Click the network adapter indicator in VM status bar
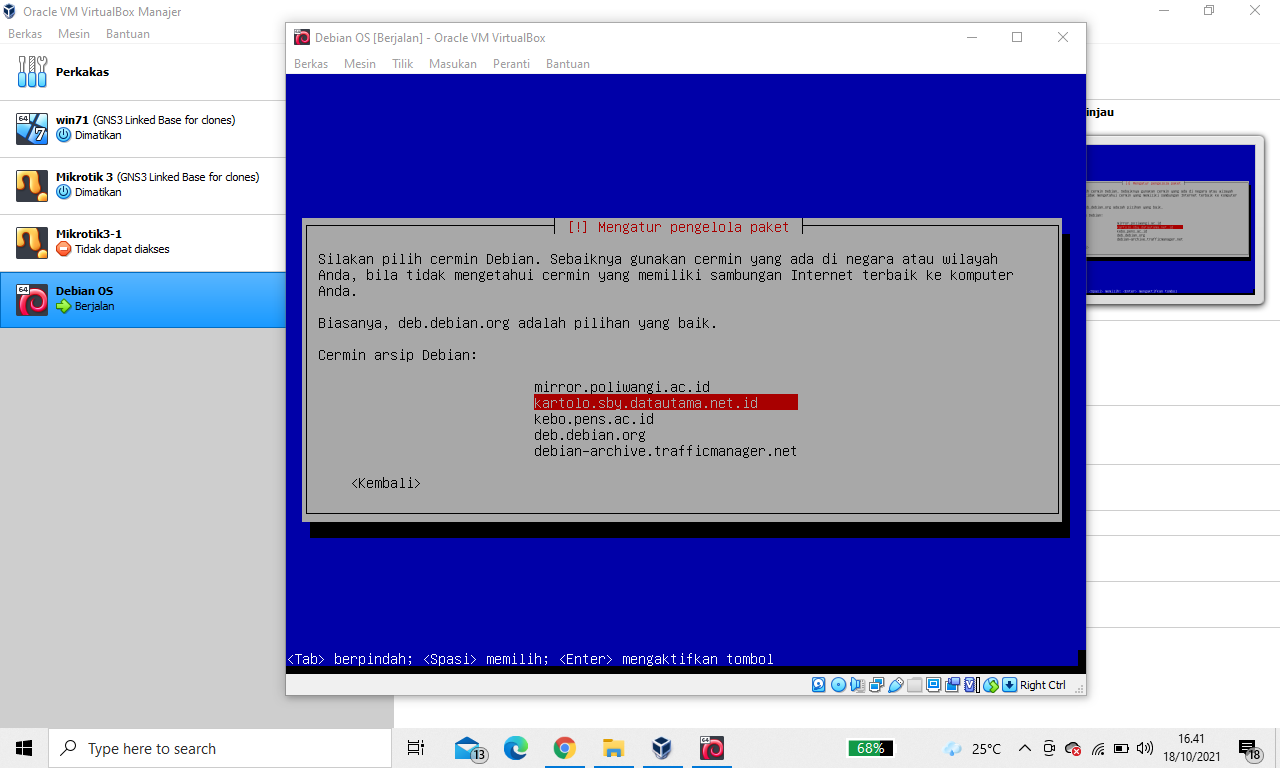Viewport: 1280px width, 768px height. [x=876, y=685]
